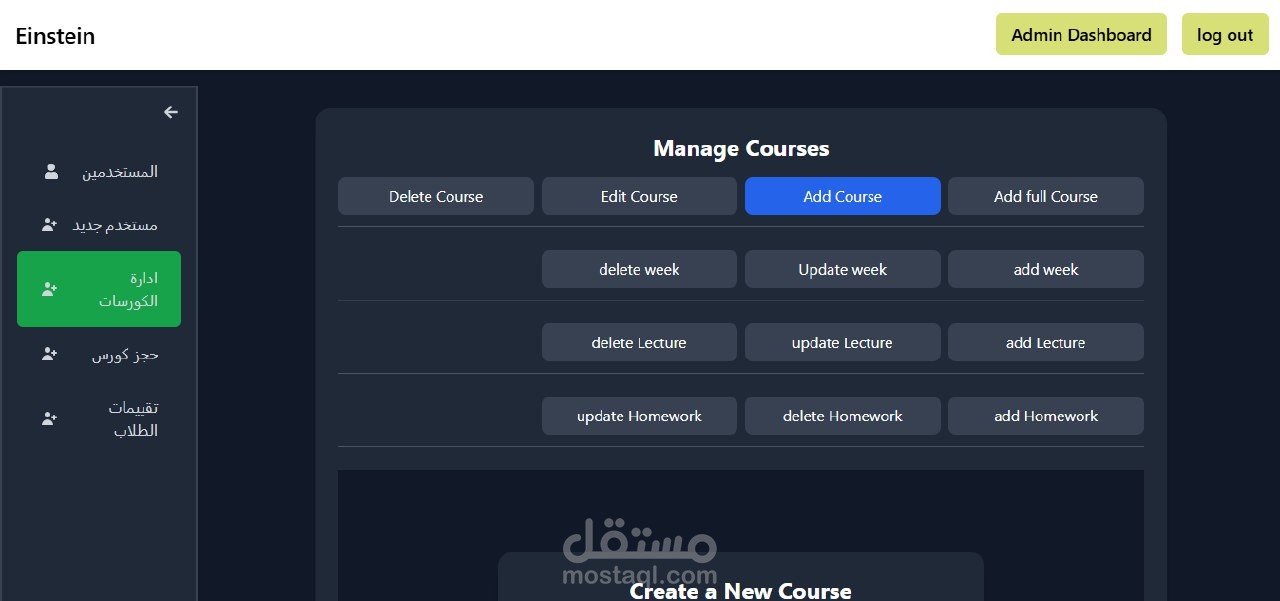
Task: Open the مستخدم جديد sidebar item
Action: [99, 225]
